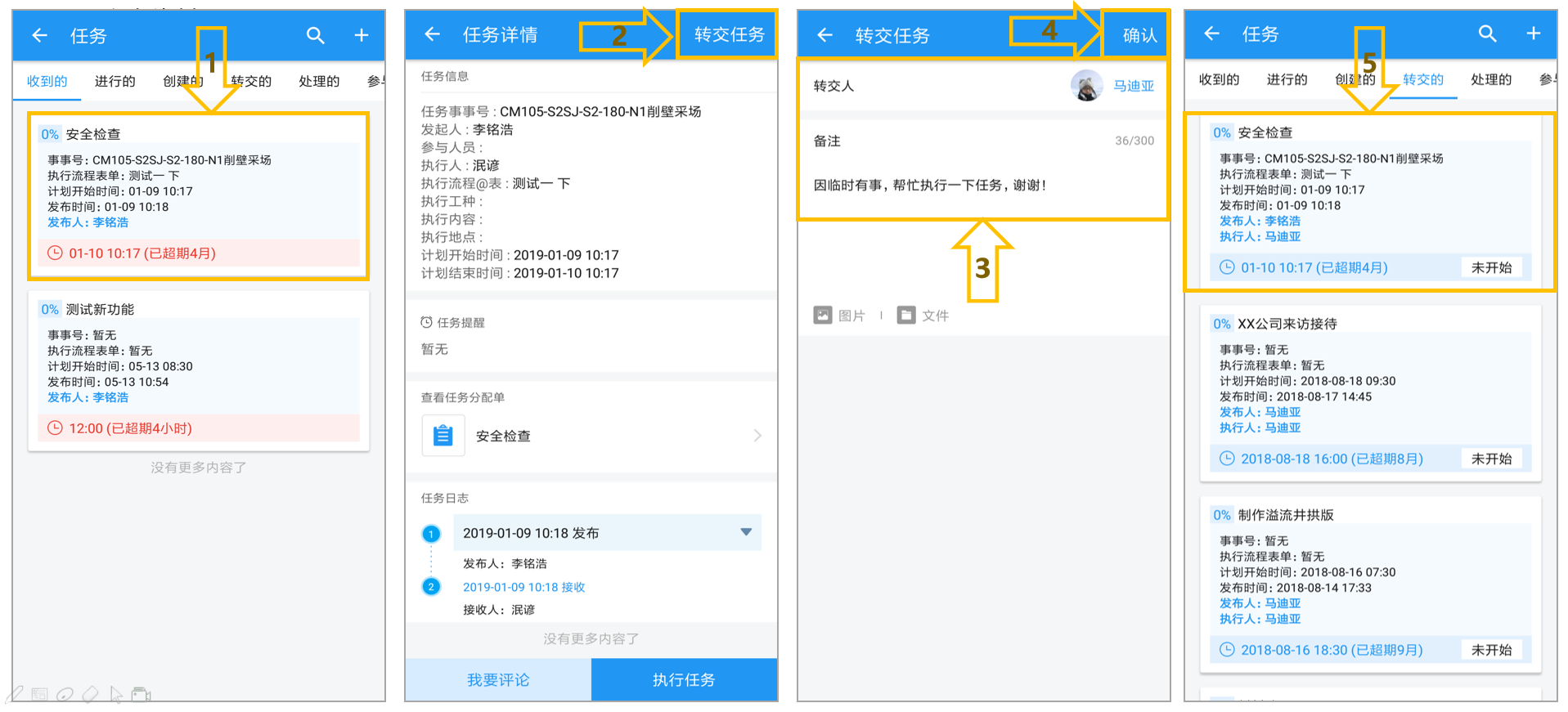This screenshot has height=712, width=1568.
Task: Select log step 2 marker in 任务日志
Action: click(431, 586)
